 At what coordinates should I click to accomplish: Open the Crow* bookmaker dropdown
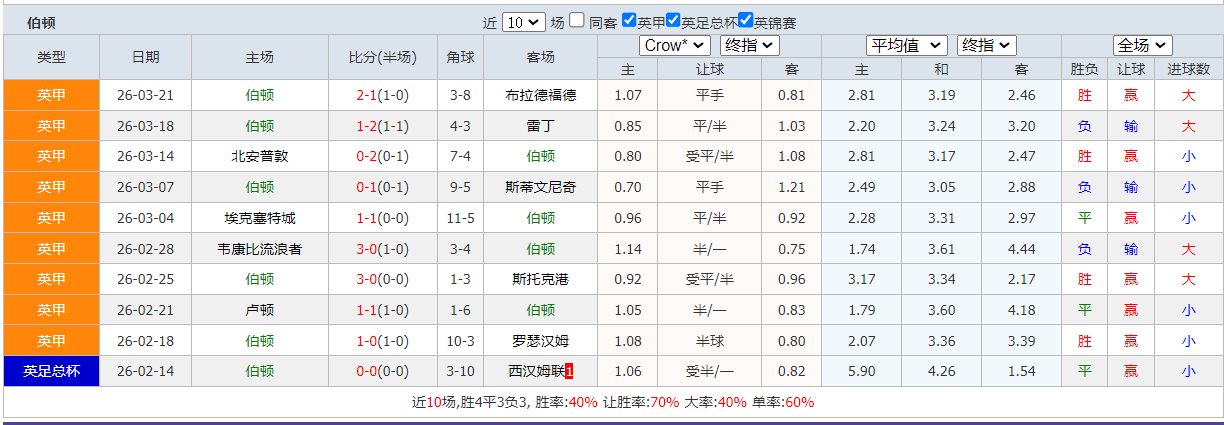pyautogui.click(x=675, y=45)
